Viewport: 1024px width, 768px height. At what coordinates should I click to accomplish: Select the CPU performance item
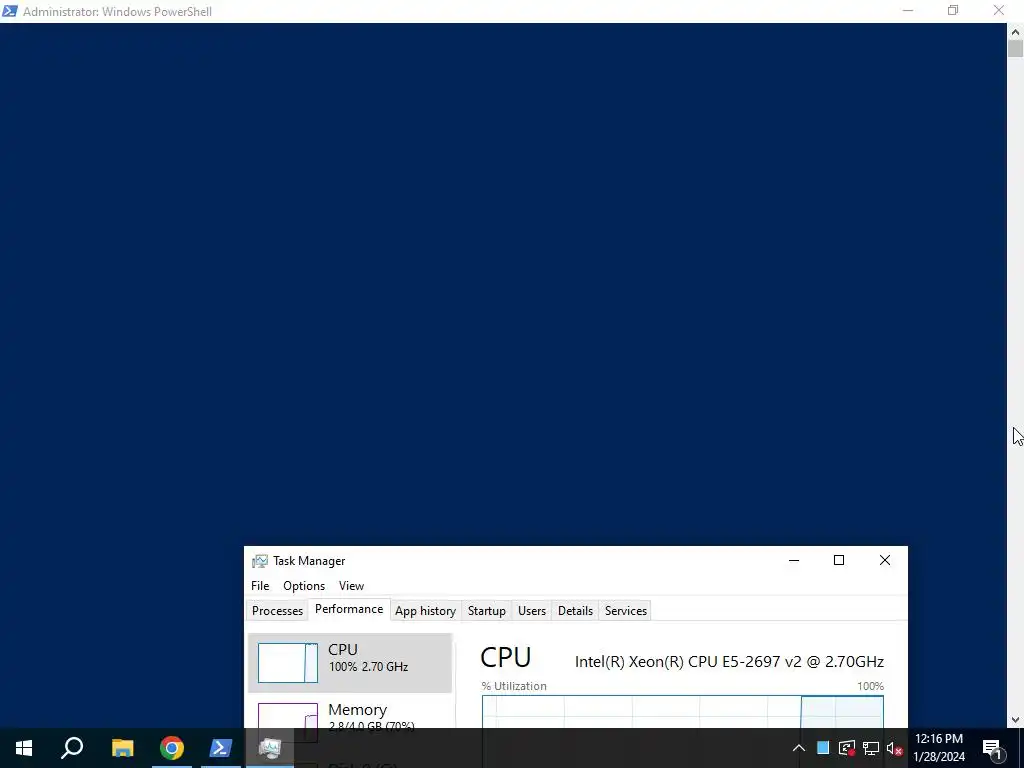350,662
